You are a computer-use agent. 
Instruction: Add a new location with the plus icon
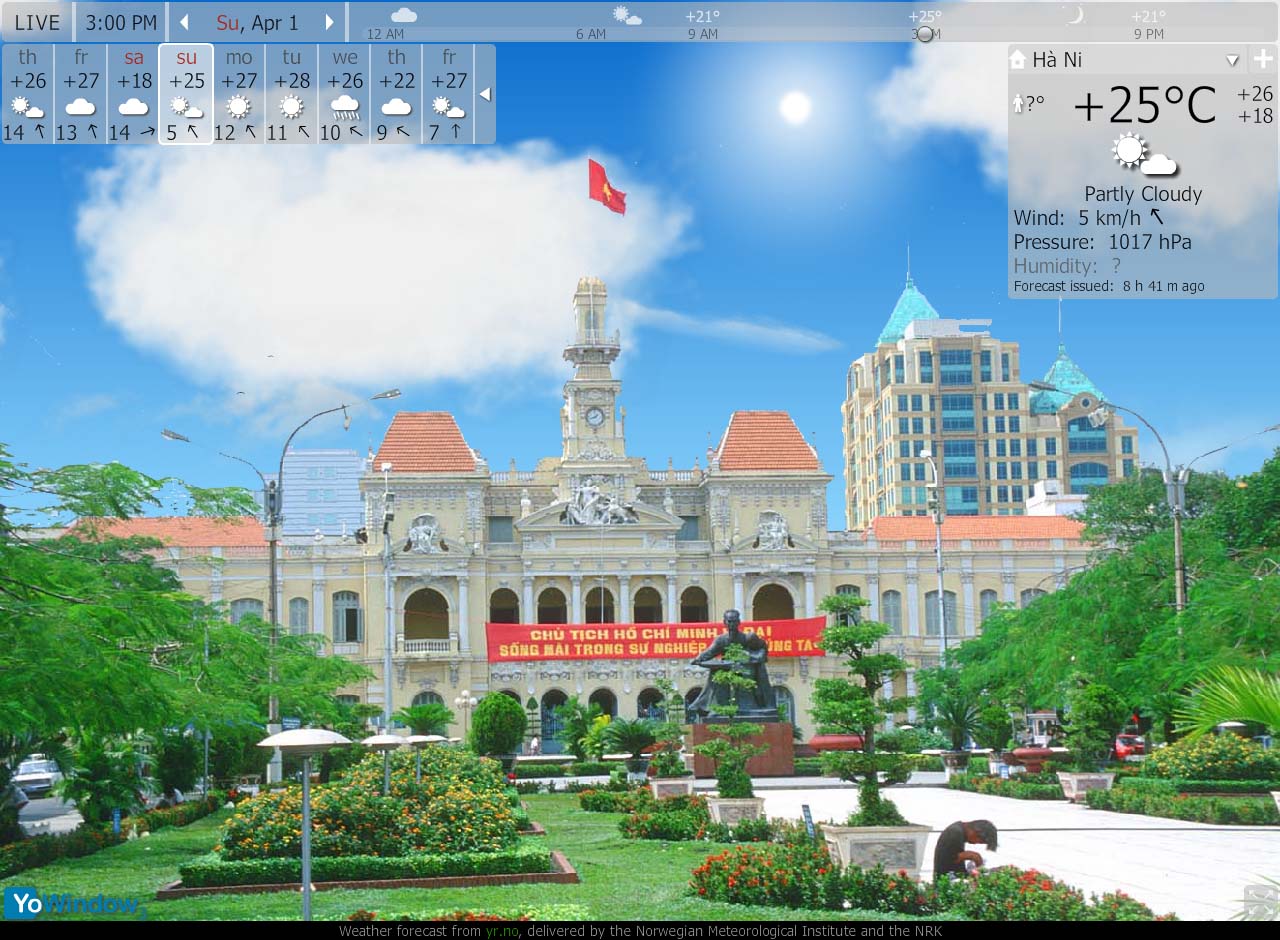[1263, 59]
